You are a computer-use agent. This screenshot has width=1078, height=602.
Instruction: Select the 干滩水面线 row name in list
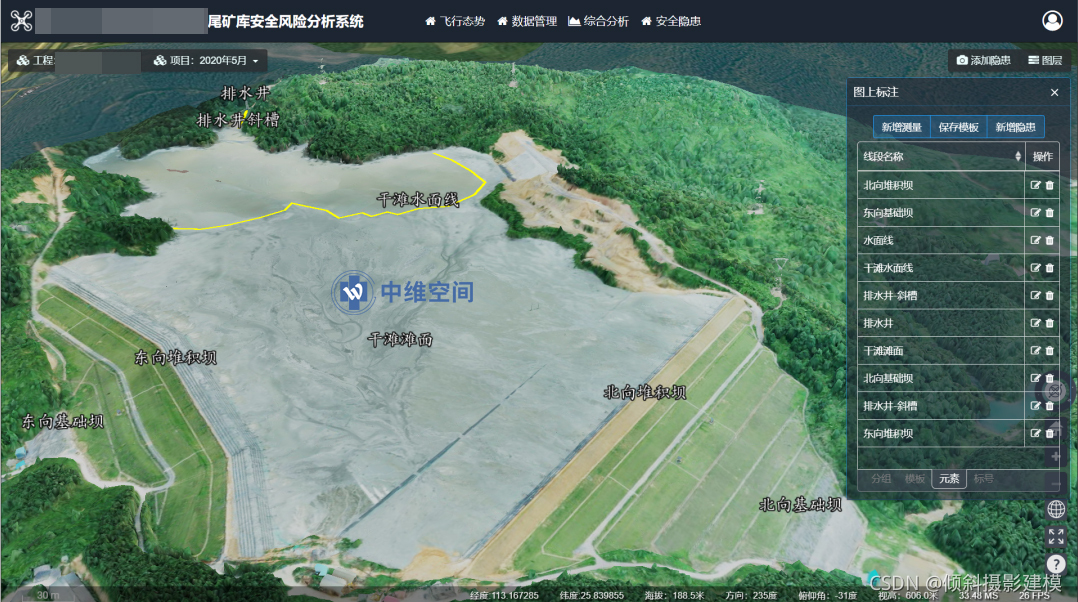coord(888,267)
